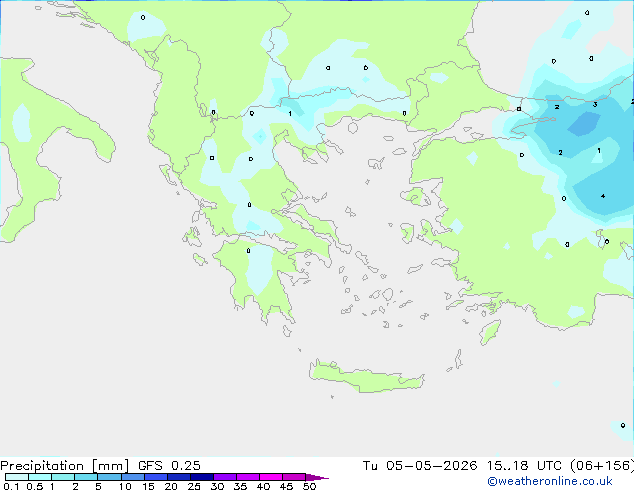Click the Peloponnese peninsula on the map
This screenshot has height=490, width=634.
tap(261, 279)
